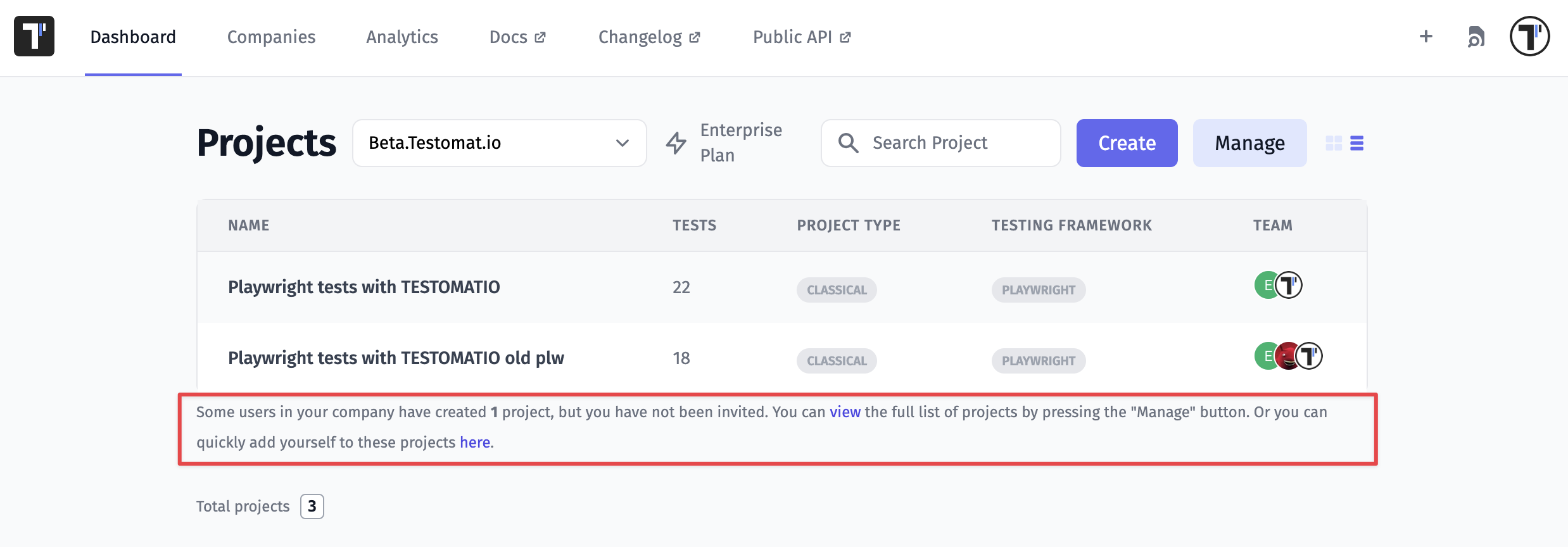Click the TESTING FRAMEWORK column header
This screenshot has width=1568, height=547.
tap(1072, 225)
